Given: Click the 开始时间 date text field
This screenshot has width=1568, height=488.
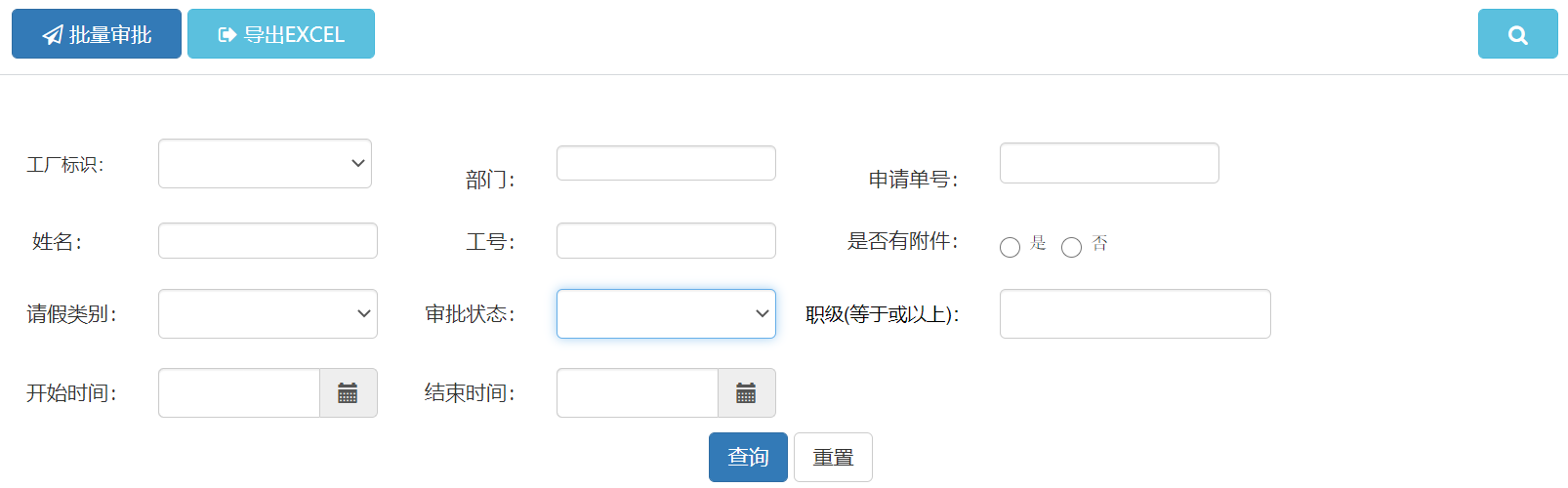Looking at the screenshot, I should pyautogui.click(x=239, y=393).
